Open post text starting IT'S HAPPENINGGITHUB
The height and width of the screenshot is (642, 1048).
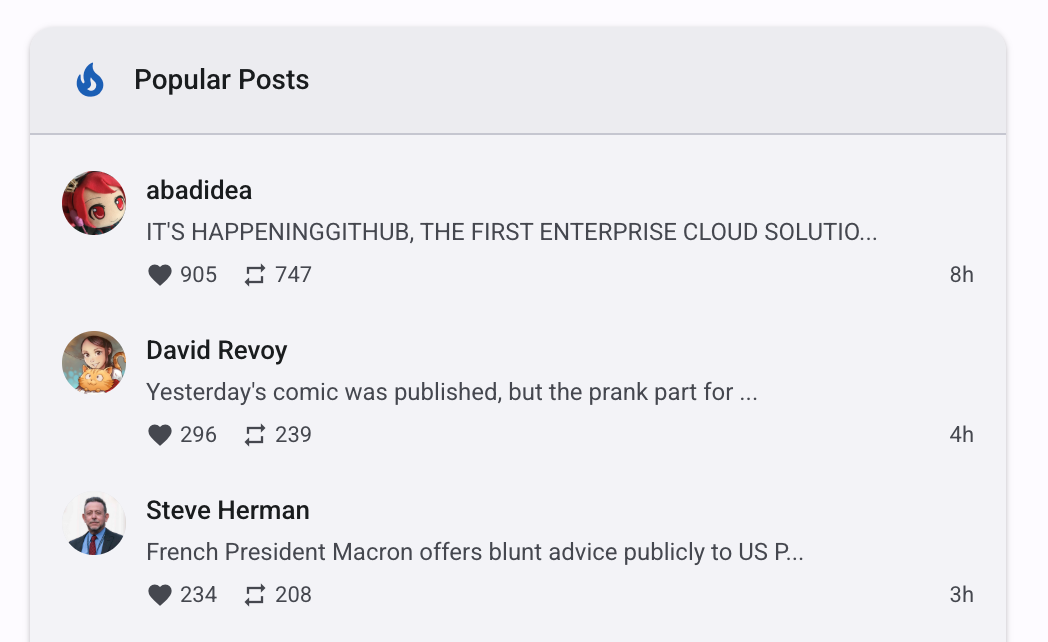click(511, 232)
